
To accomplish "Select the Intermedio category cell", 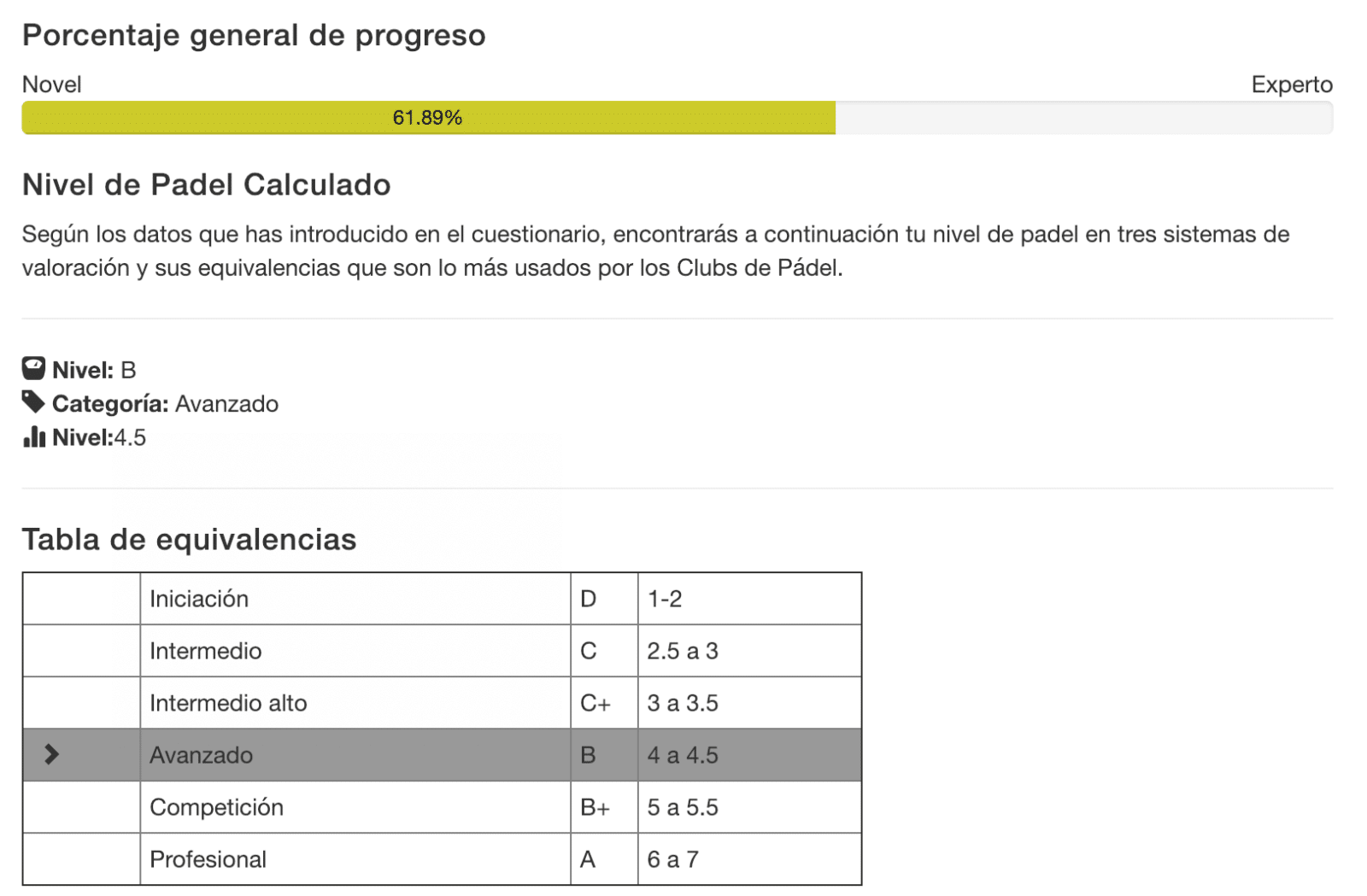I will tap(355, 651).
